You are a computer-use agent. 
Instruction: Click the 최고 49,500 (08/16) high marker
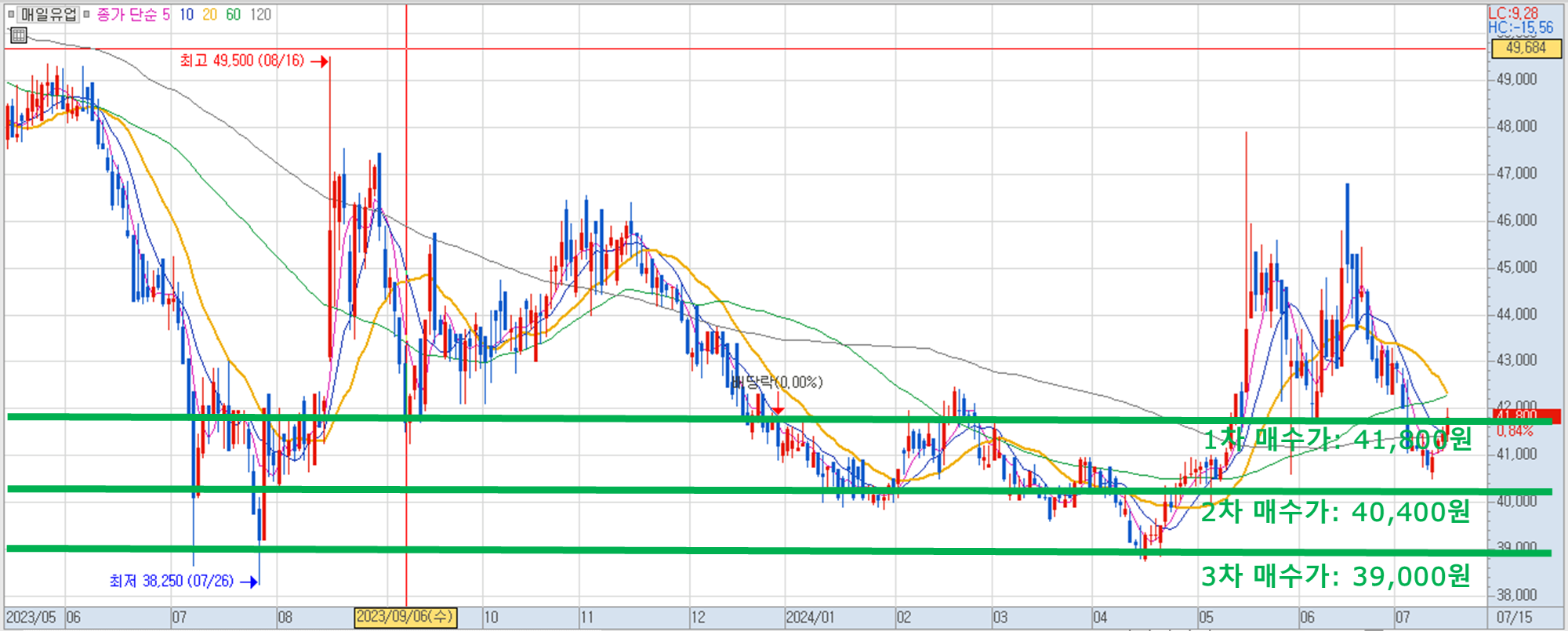(253, 60)
